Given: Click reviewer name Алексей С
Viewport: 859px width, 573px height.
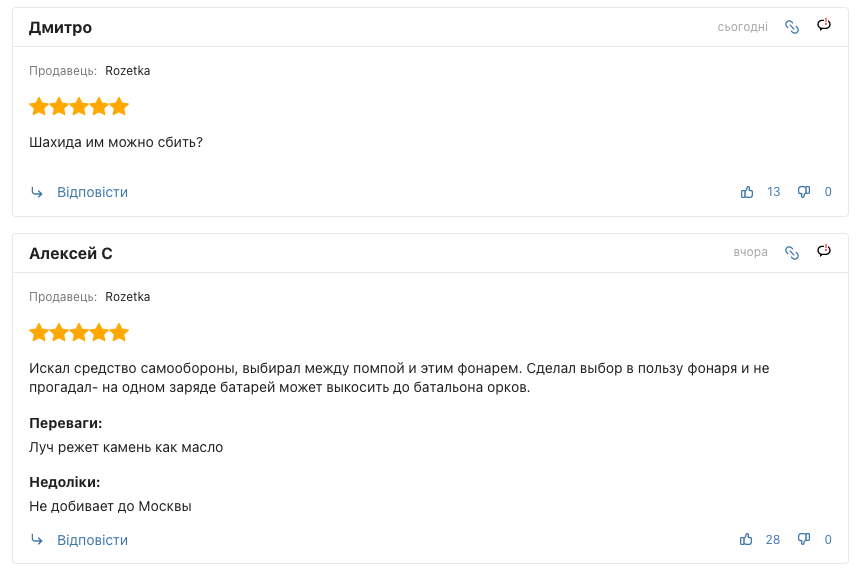Looking at the screenshot, I should tap(71, 253).
